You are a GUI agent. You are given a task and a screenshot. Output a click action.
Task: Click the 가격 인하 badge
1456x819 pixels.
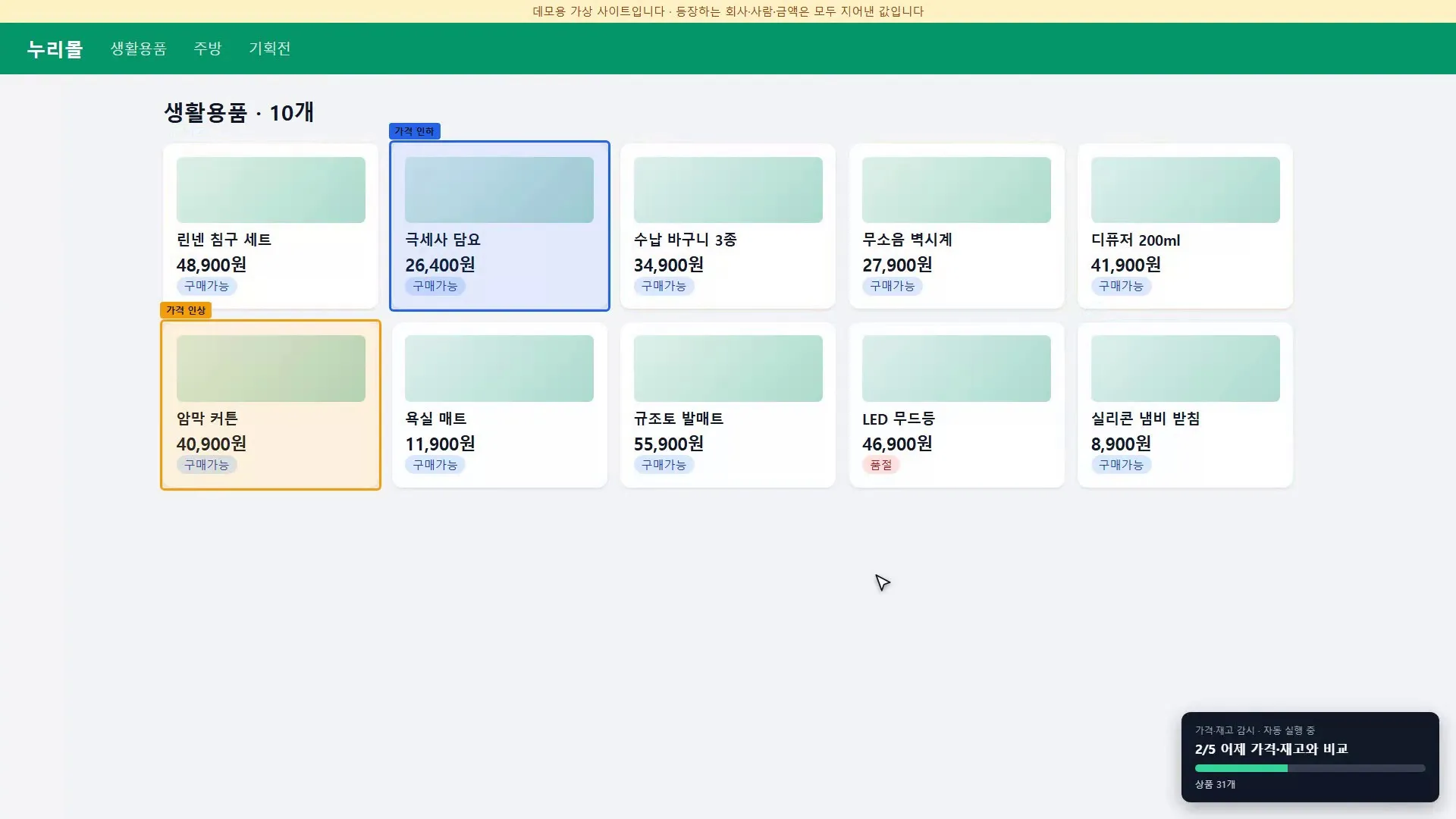click(414, 131)
